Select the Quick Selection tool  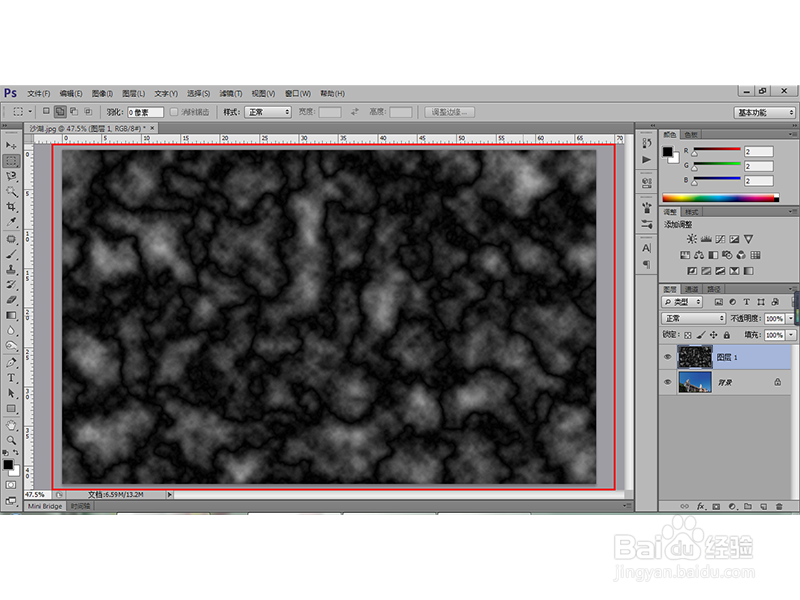point(11,192)
